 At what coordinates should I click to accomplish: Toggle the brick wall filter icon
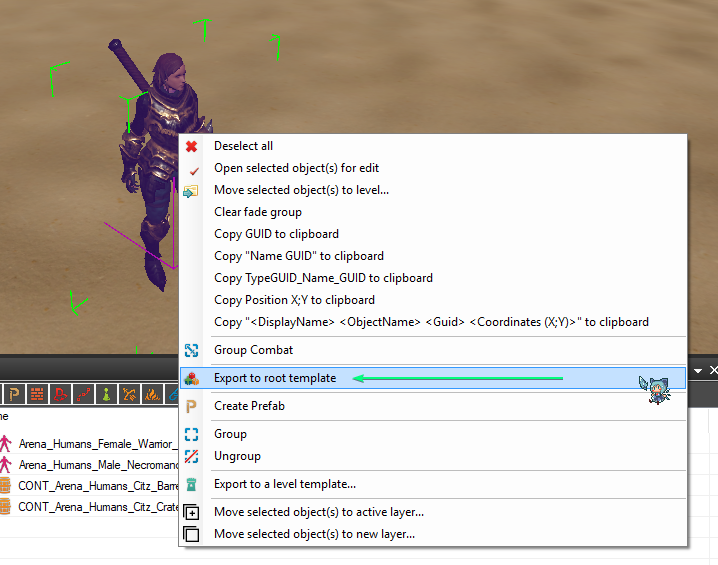(37, 394)
